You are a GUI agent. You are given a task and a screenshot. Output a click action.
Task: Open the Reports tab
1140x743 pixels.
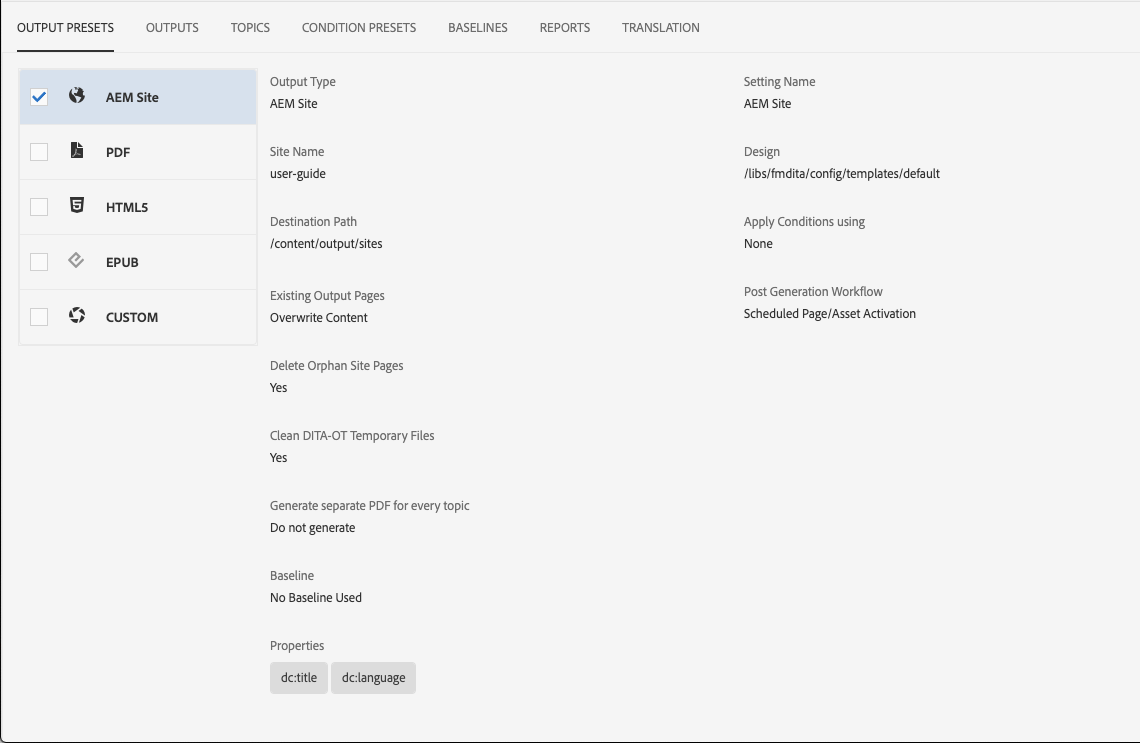[x=565, y=28]
